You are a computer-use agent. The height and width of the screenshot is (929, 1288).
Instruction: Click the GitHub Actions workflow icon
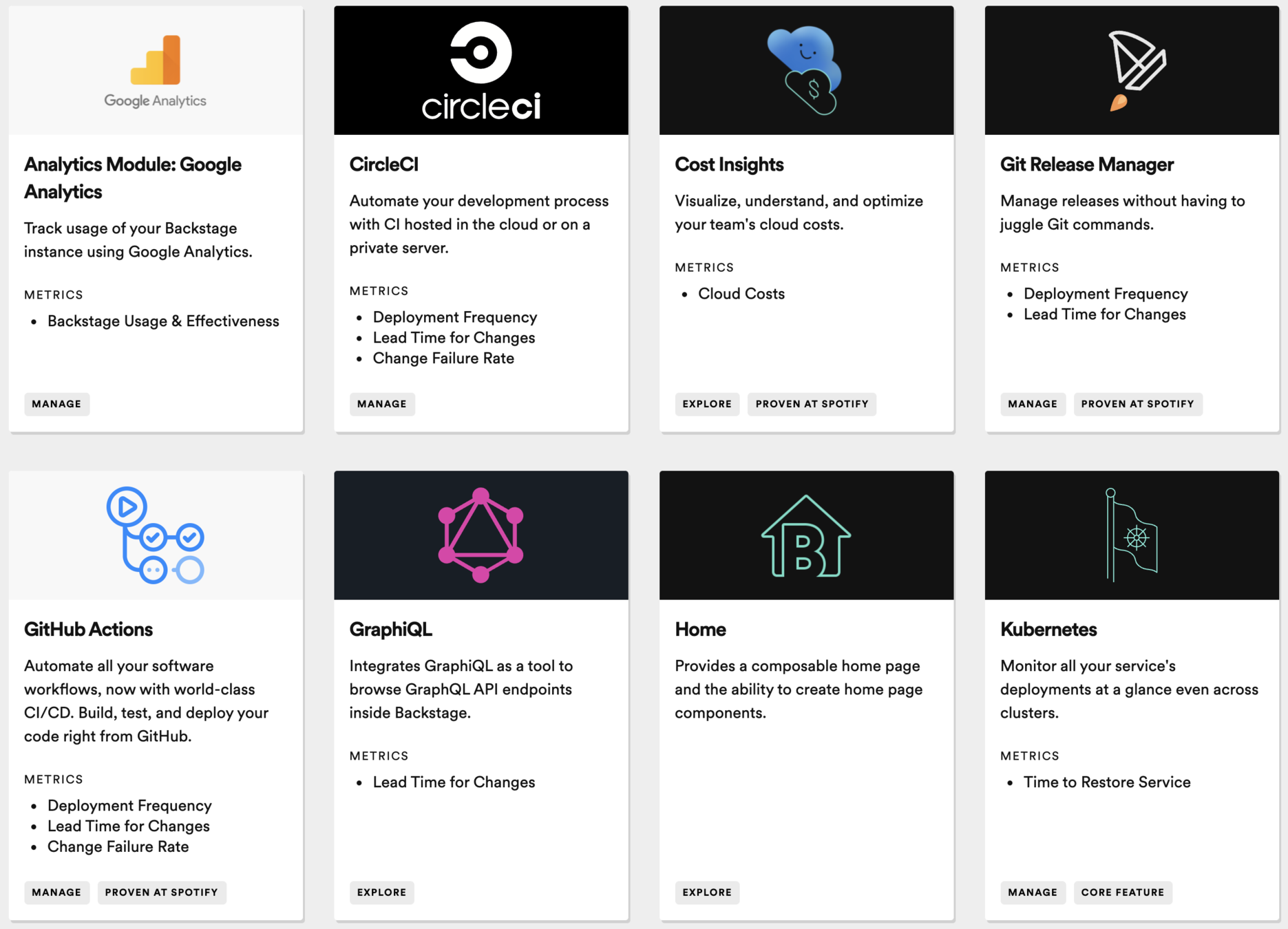[x=156, y=535]
